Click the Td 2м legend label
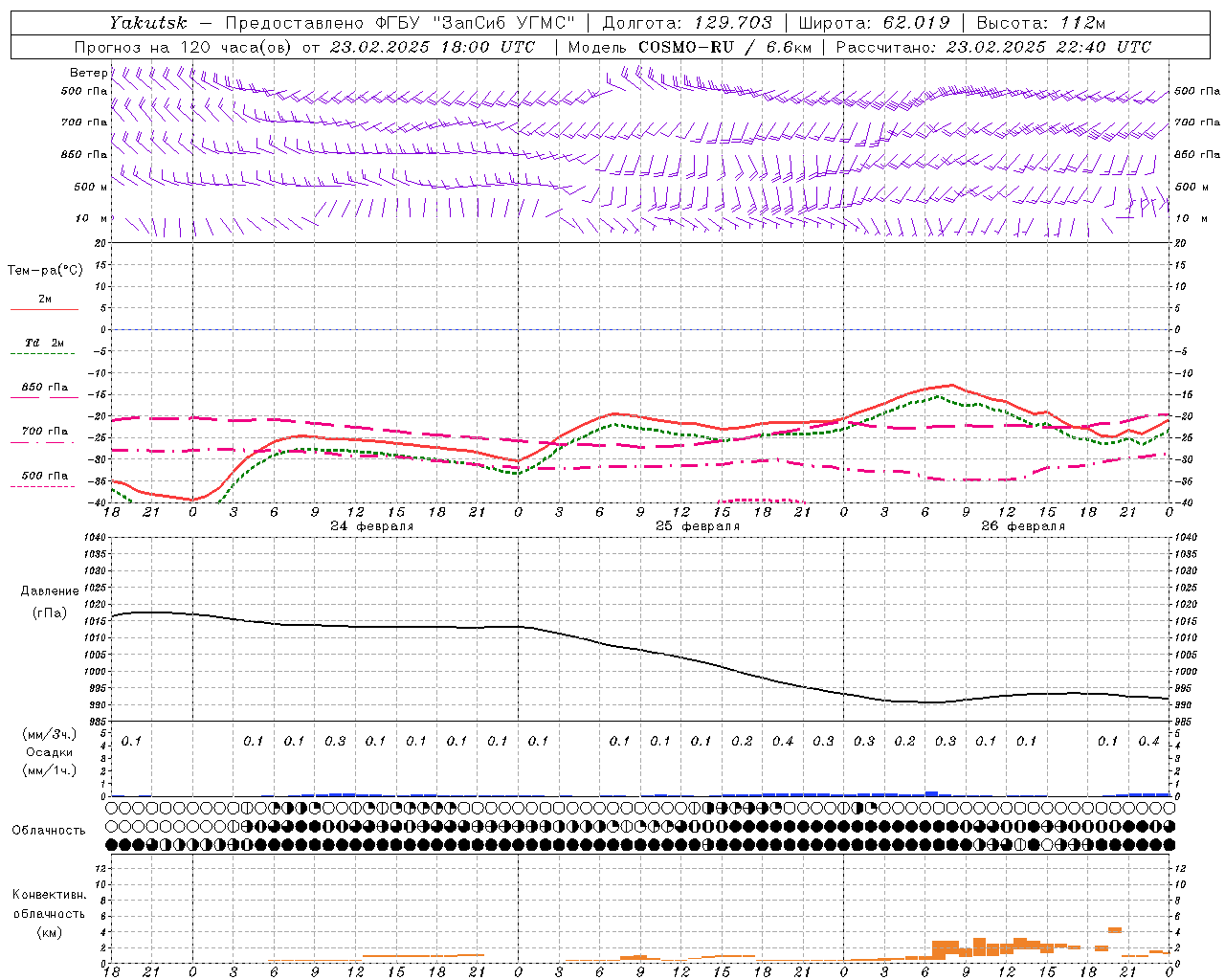The image size is (1225, 980). (x=45, y=343)
